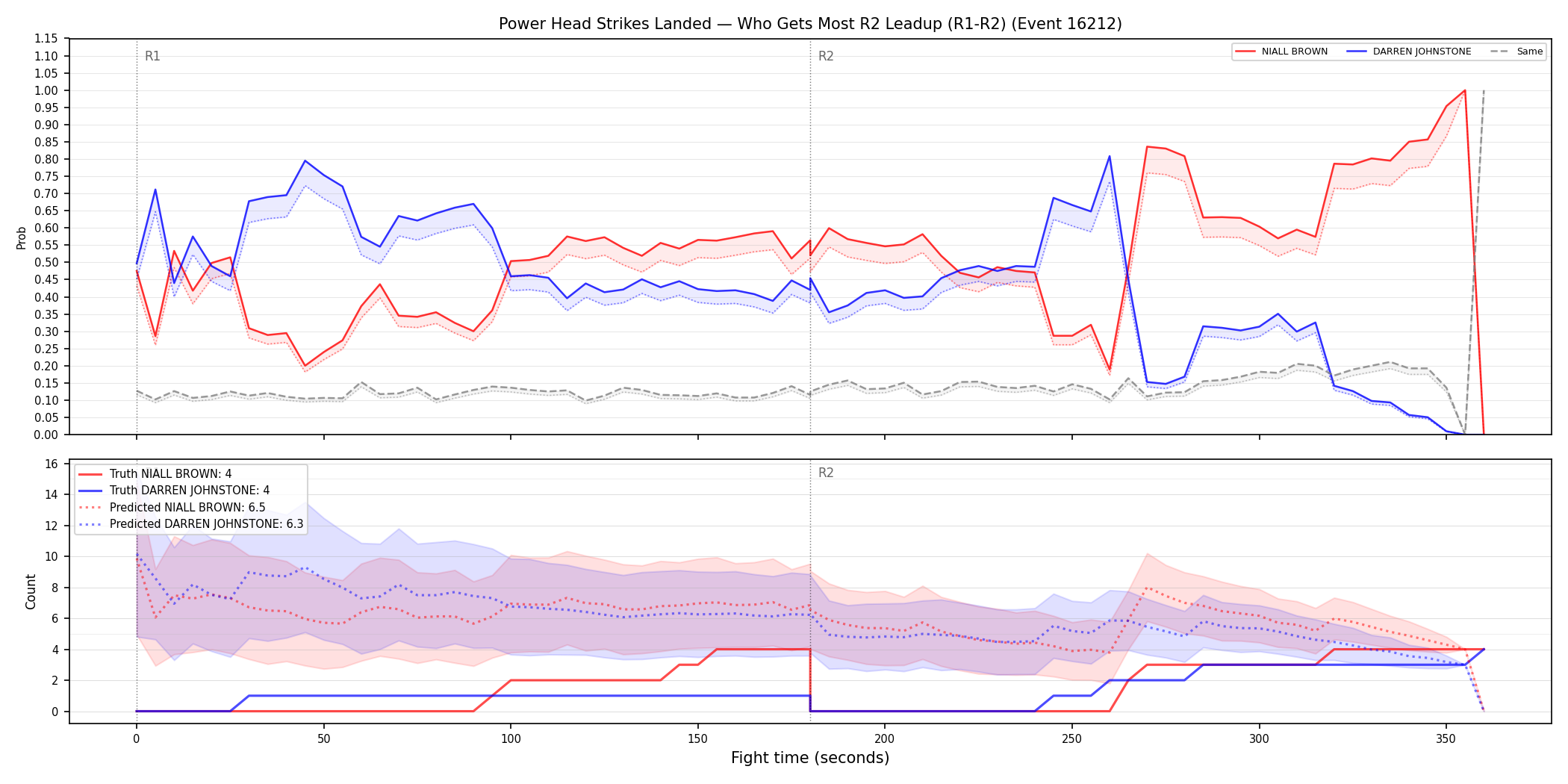Click the 4 count tick label

click(x=55, y=650)
